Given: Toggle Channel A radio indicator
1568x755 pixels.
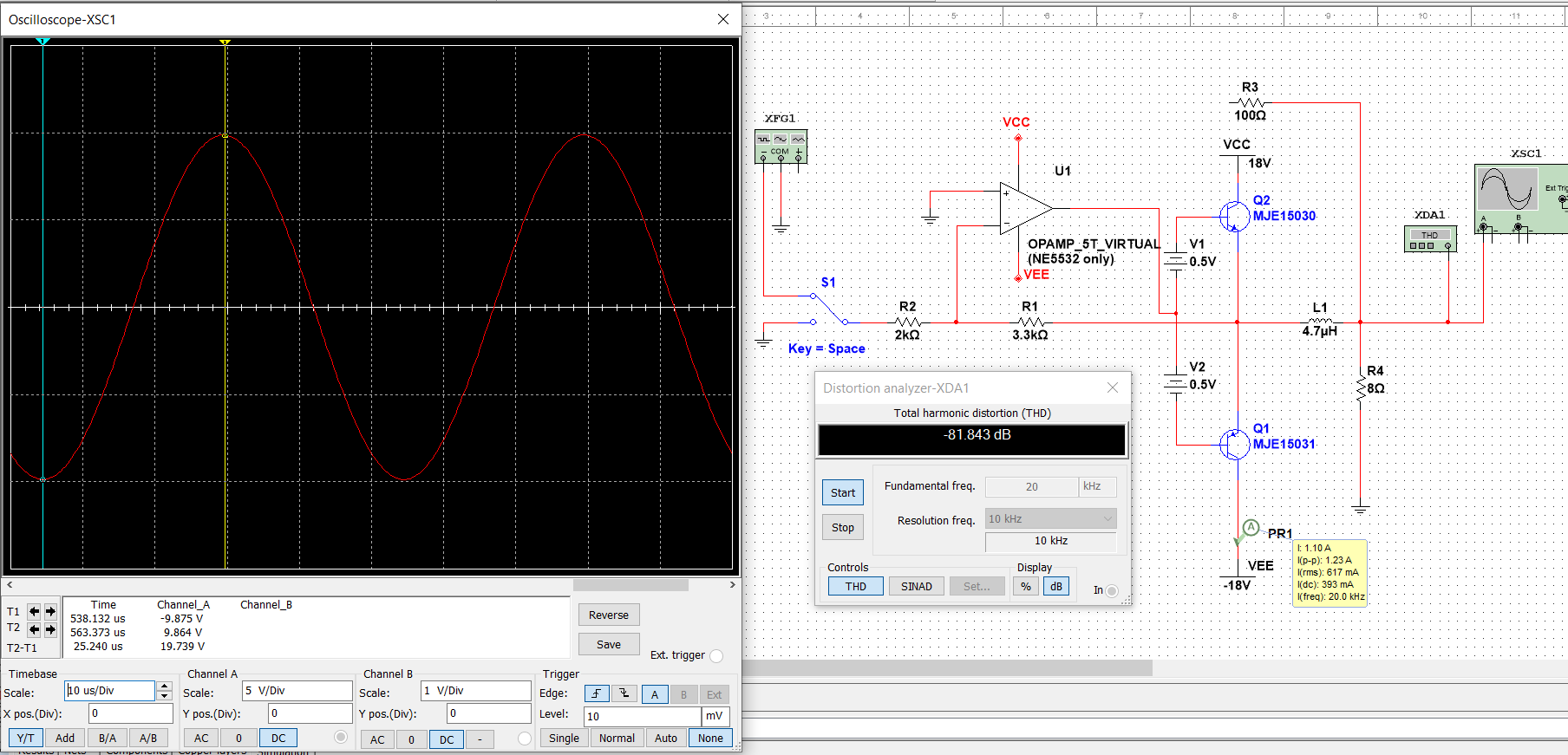Looking at the screenshot, I should pyautogui.click(x=341, y=737).
